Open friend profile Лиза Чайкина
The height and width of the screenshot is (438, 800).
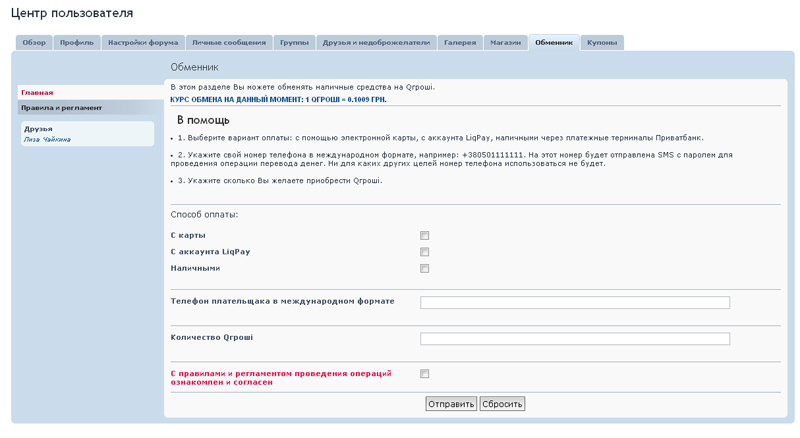[x=47, y=140]
